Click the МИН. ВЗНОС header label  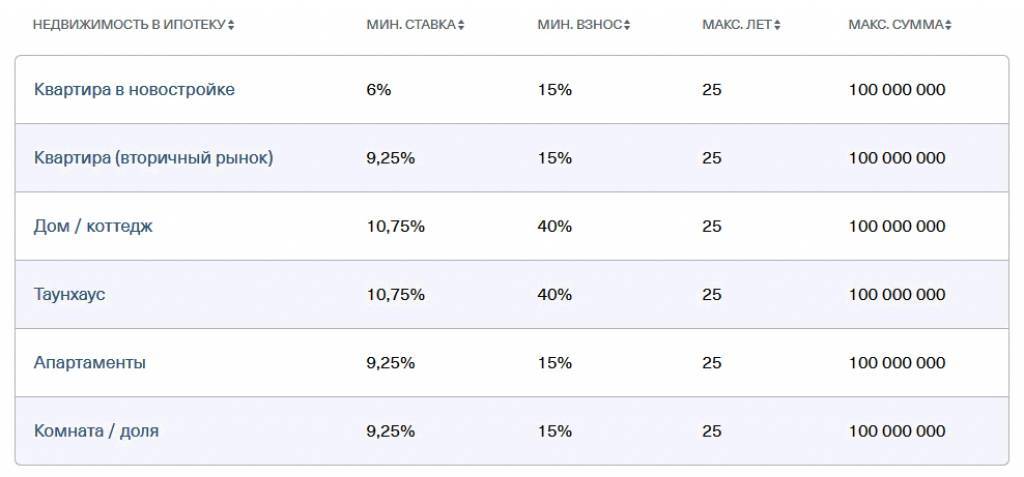tap(580, 25)
